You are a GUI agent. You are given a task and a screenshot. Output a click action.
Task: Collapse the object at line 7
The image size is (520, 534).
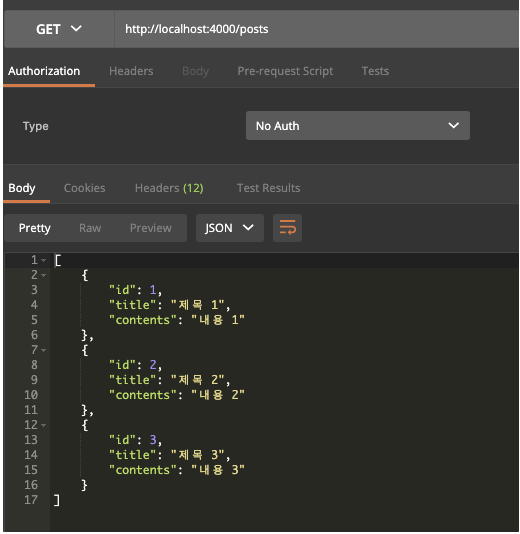pos(43,350)
